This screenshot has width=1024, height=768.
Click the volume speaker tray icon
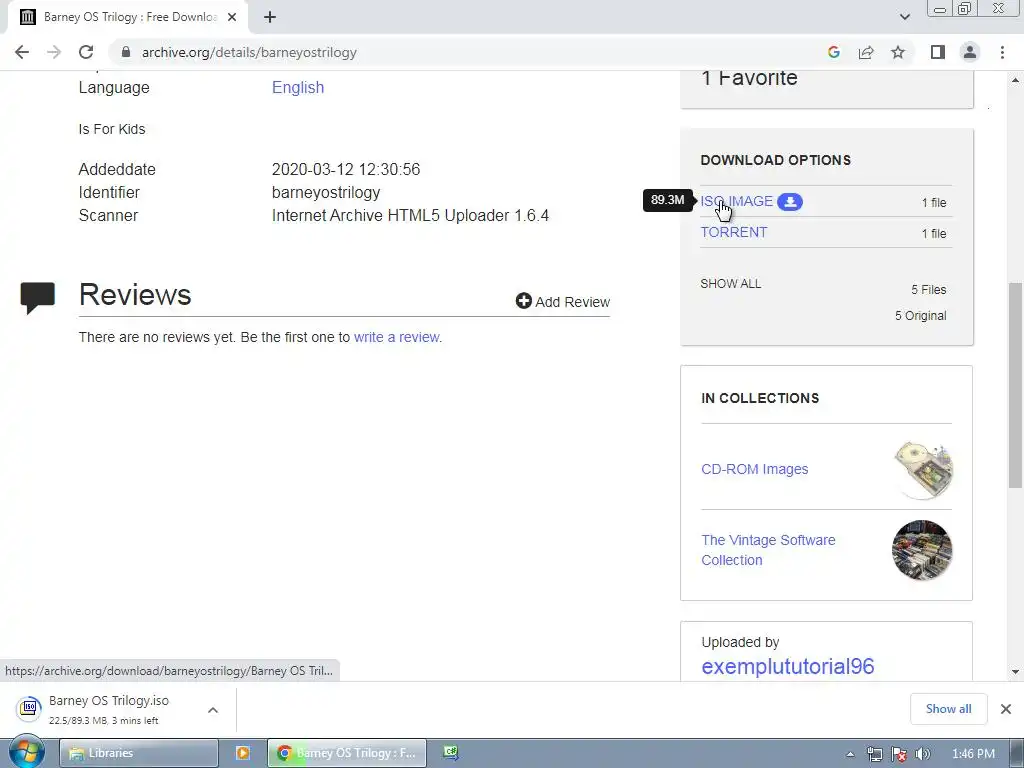tap(923, 754)
